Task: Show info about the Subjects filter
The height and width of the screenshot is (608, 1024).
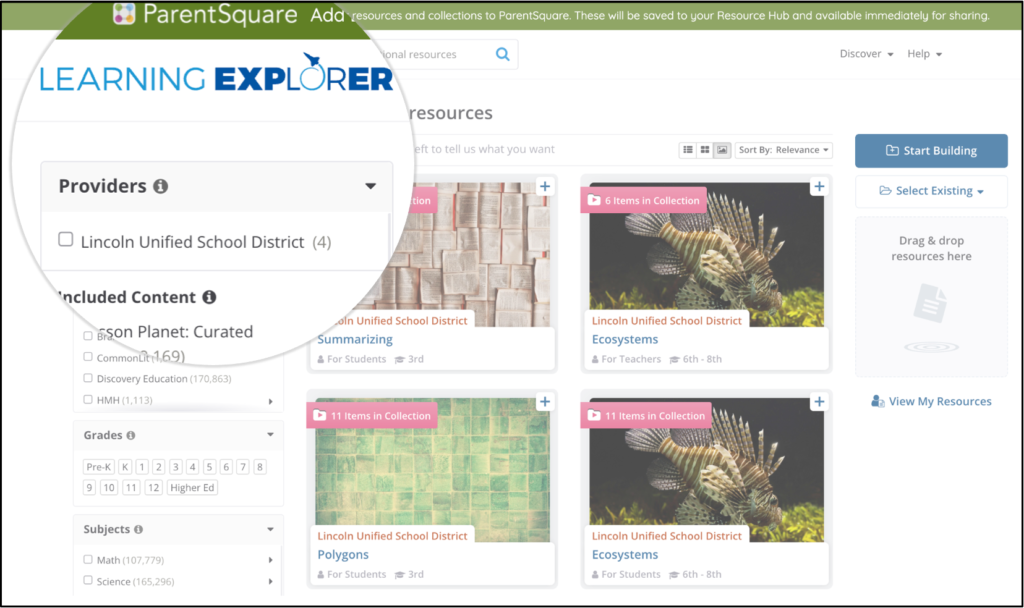Action: pyautogui.click(x=138, y=530)
